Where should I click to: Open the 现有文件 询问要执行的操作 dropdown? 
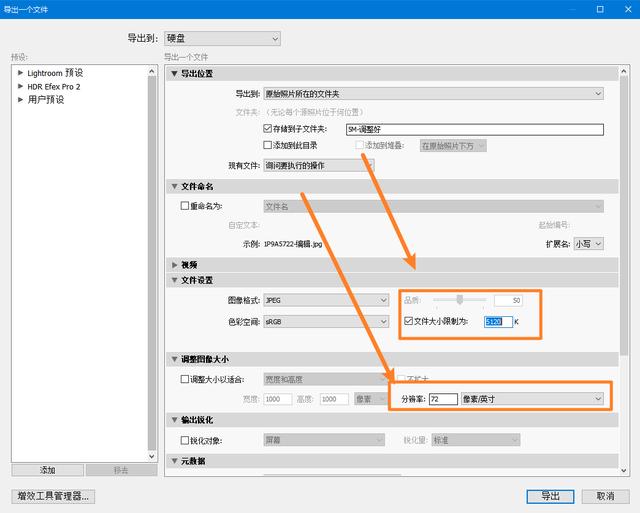pyautogui.click(x=318, y=165)
